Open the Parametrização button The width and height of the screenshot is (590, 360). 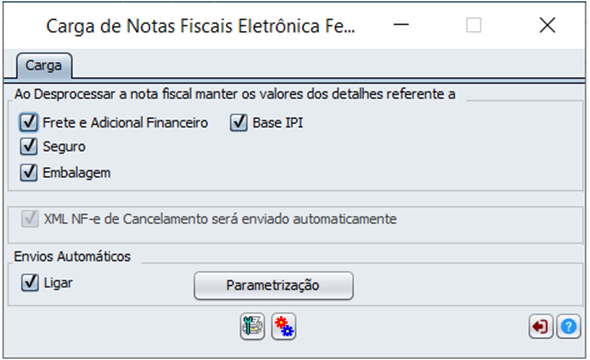pyautogui.click(x=274, y=286)
